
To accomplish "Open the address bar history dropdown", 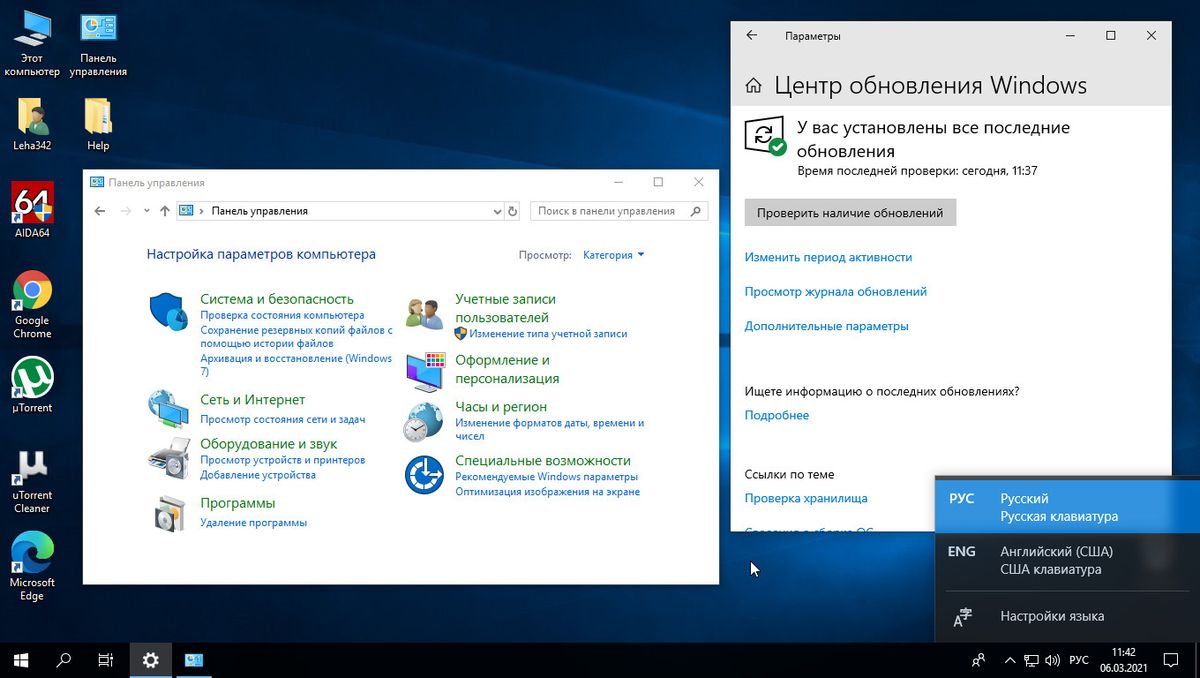I will point(498,211).
